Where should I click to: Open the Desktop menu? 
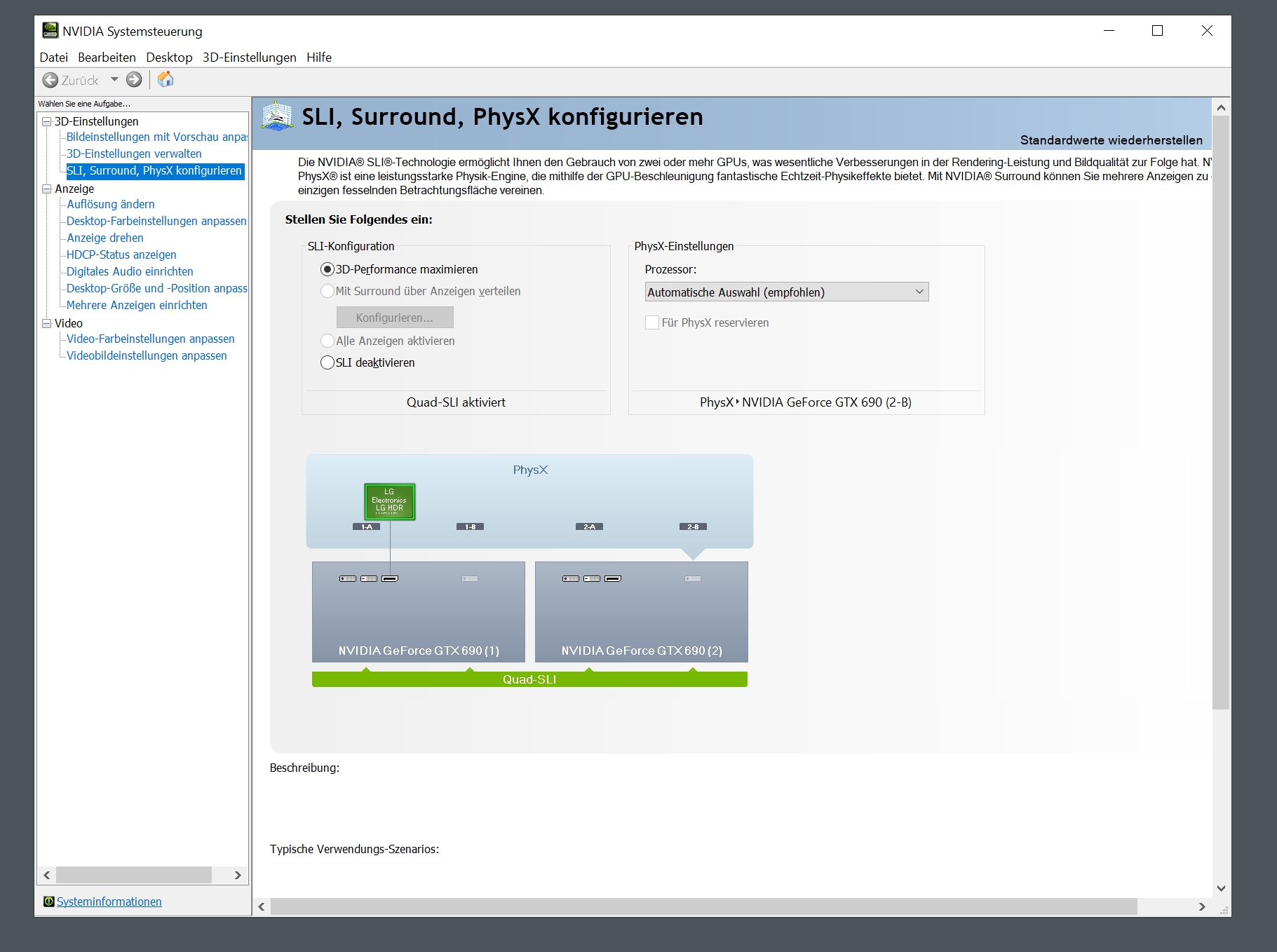[x=169, y=57]
